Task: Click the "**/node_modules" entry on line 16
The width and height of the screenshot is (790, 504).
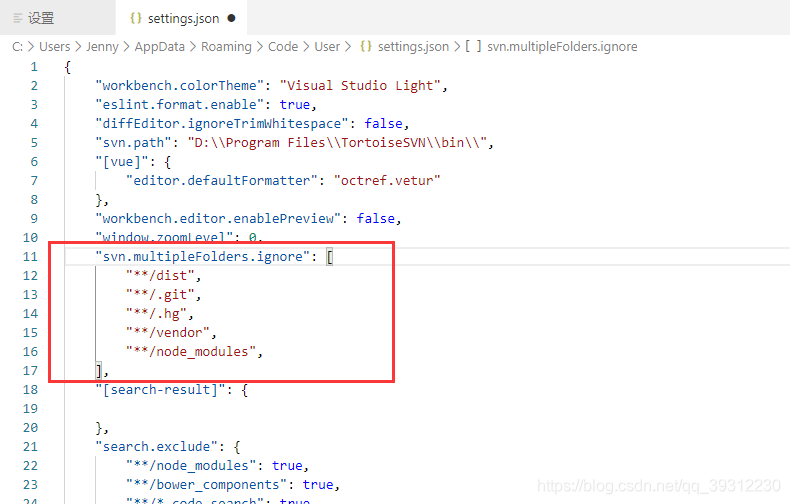Action: [191, 352]
